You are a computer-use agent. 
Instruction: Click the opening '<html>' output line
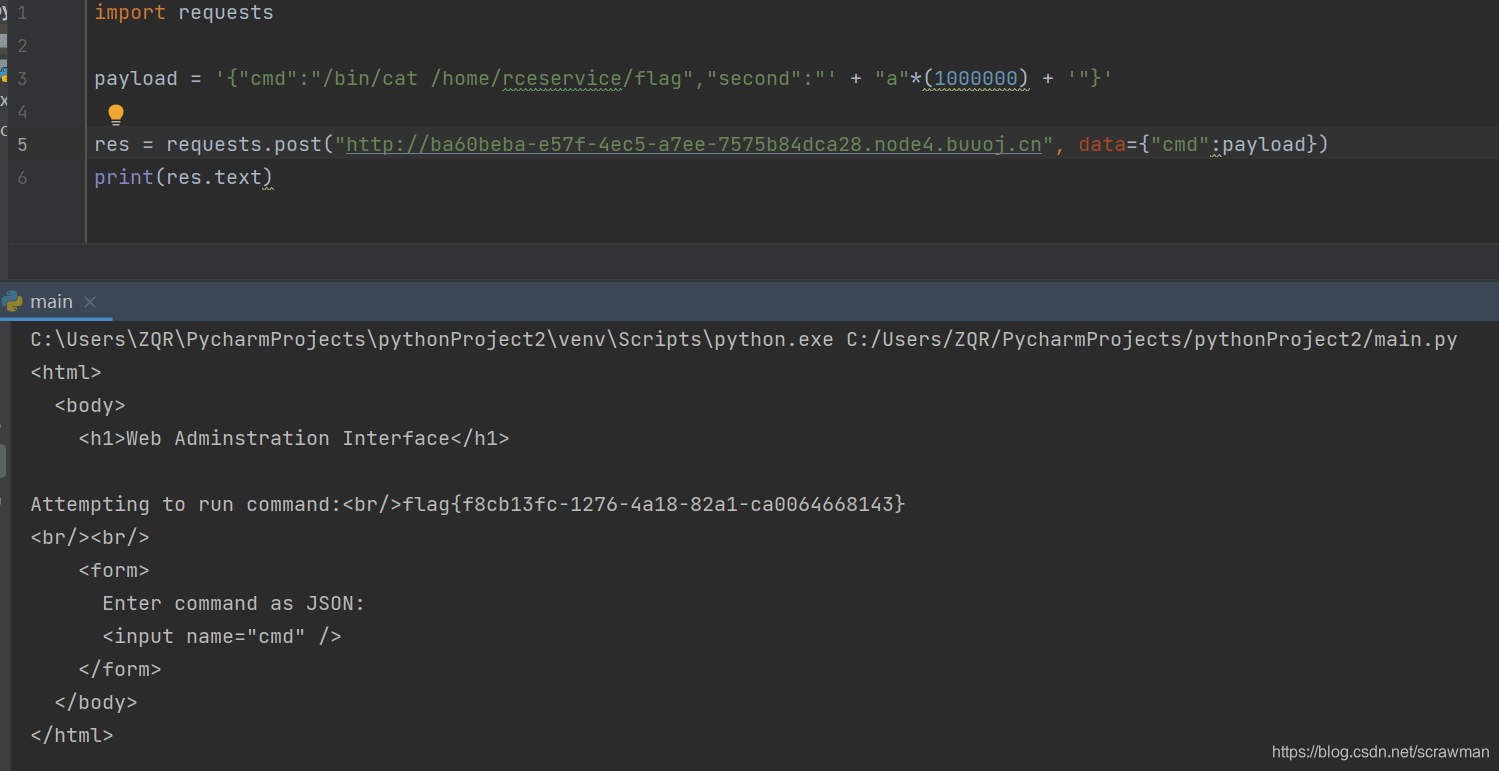pyautogui.click(x=66, y=372)
